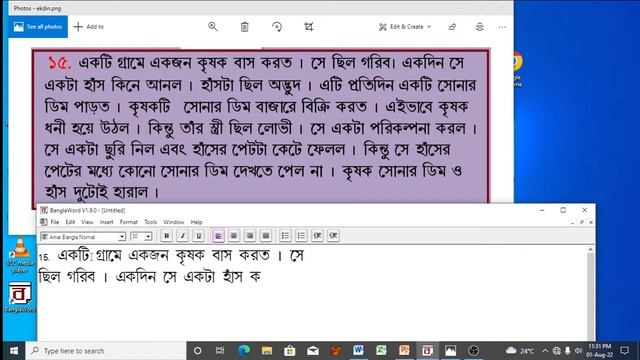Open the Window menu in BanglaWord
The height and width of the screenshot is (360, 640).
[173, 222]
